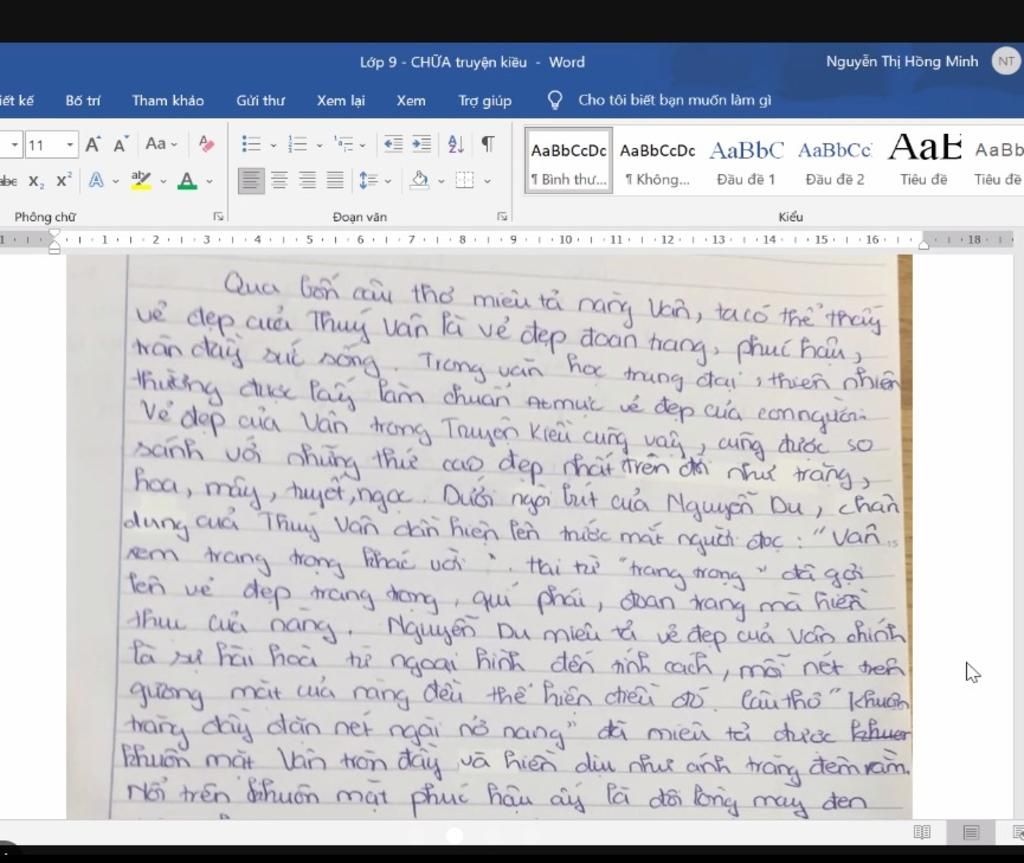
Task: Expand the borders dropdown arrow
Action: 487,182
